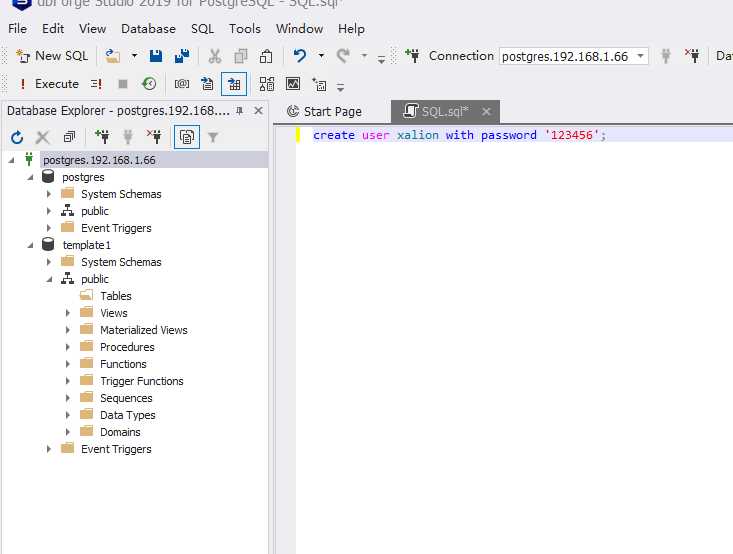The height and width of the screenshot is (554, 733).
Task: Close the SQL.sql tab
Action: tap(486, 111)
